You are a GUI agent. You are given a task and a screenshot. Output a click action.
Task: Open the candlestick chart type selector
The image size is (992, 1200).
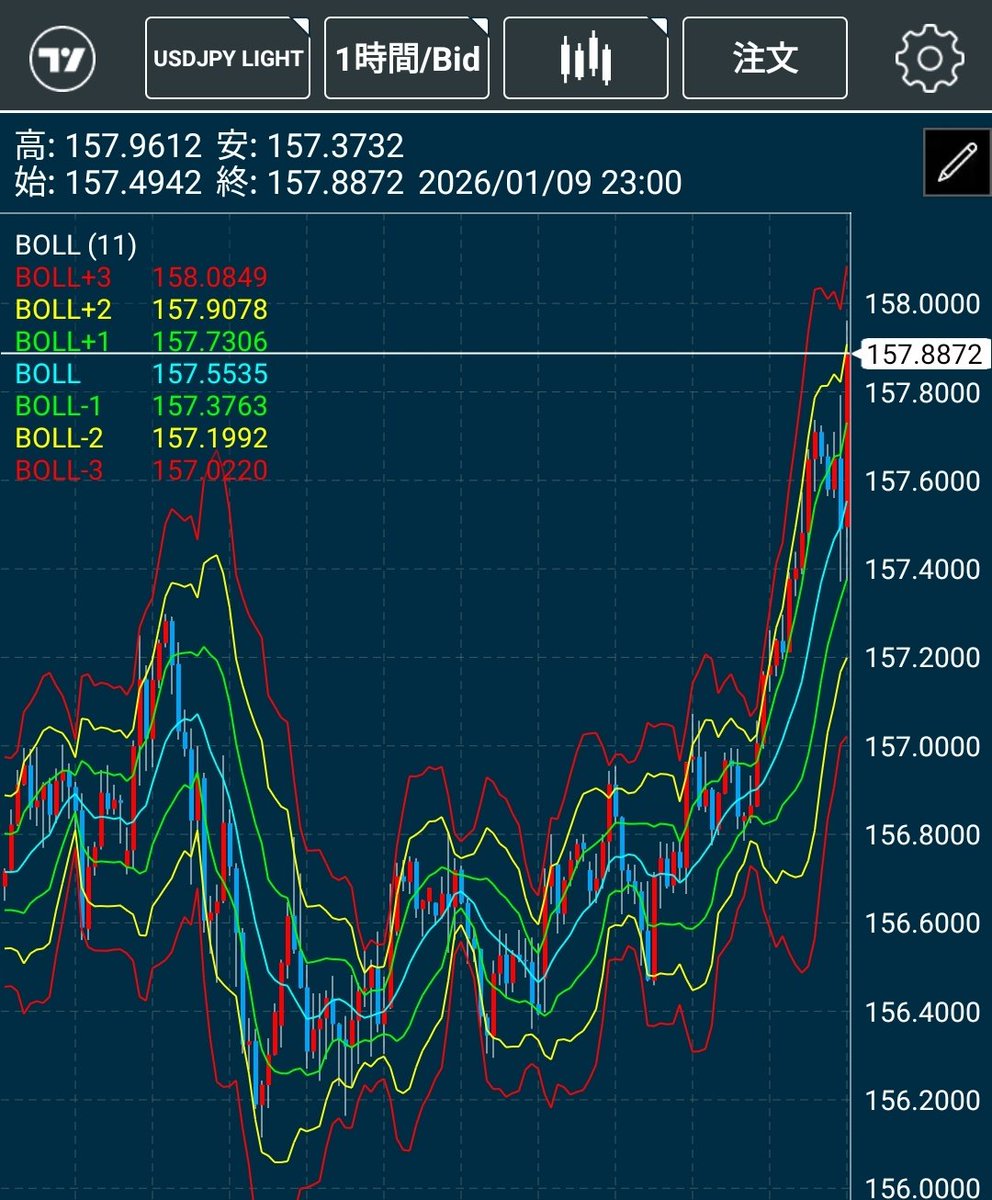[x=586, y=58]
